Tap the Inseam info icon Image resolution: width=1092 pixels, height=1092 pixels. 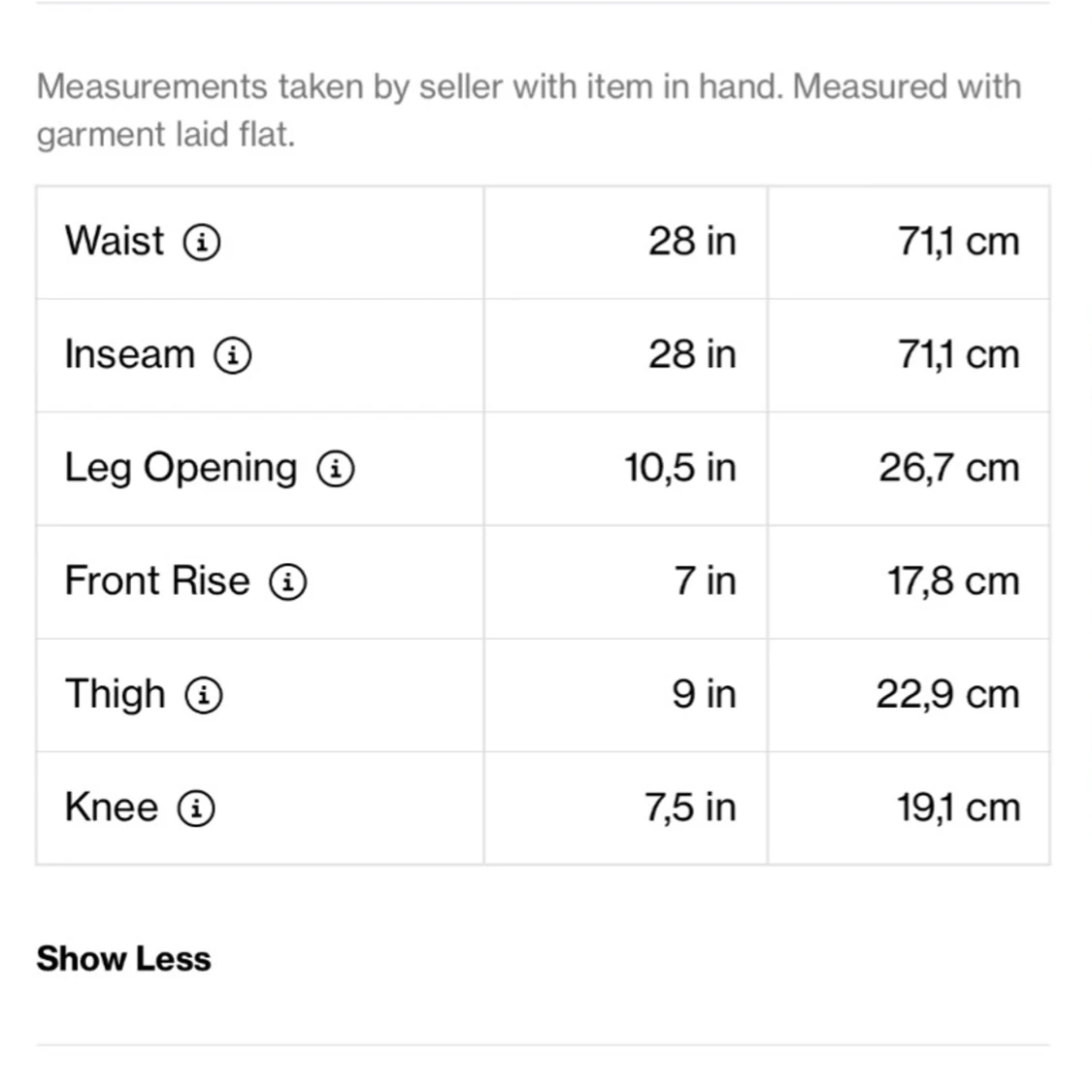point(233,355)
